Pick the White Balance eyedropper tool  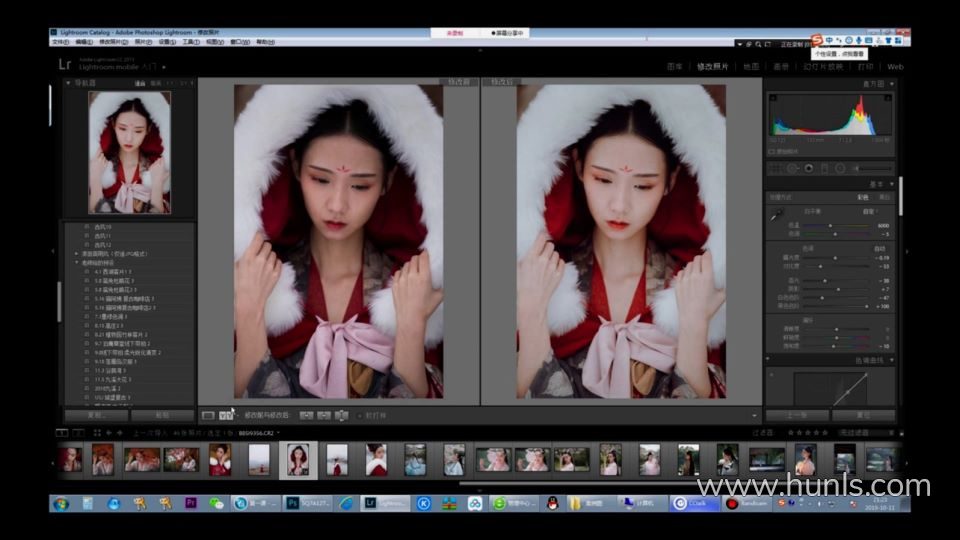pyautogui.click(x=777, y=215)
